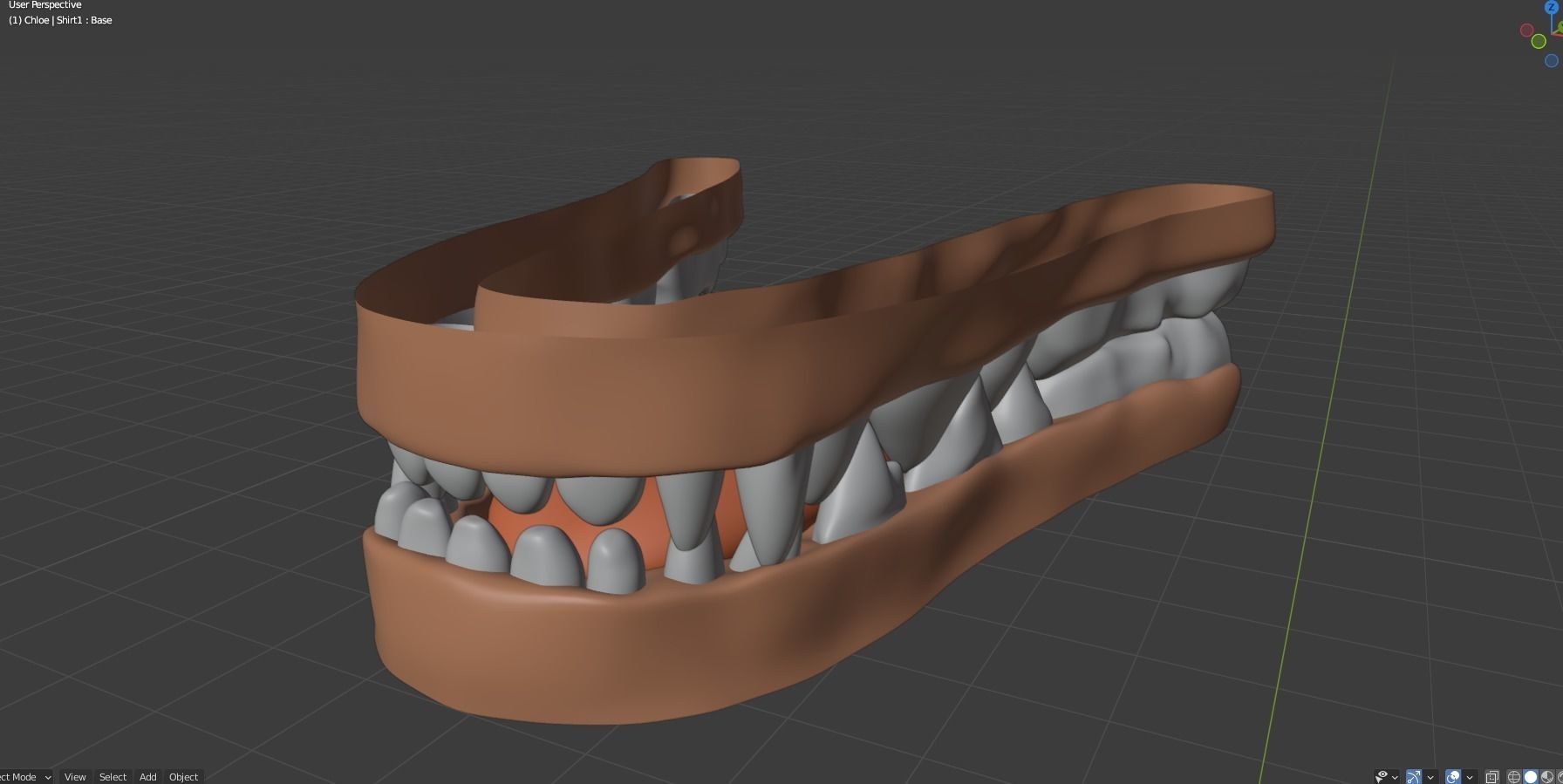Switch to Wireframe shading mode
Image resolution: width=1563 pixels, height=784 pixels.
pyautogui.click(x=1514, y=776)
